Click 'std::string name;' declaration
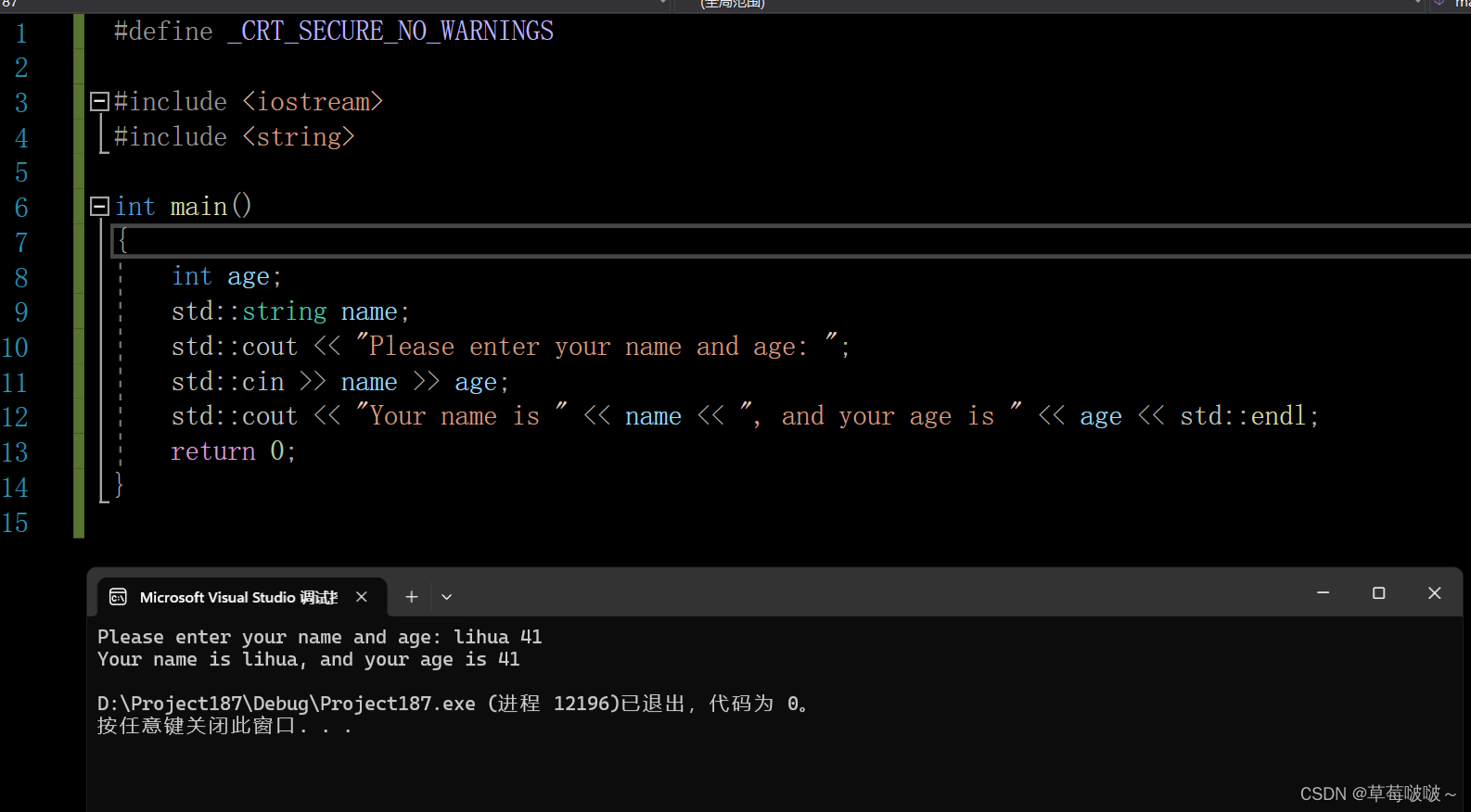Image resolution: width=1471 pixels, height=812 pixels. [290, 311]
